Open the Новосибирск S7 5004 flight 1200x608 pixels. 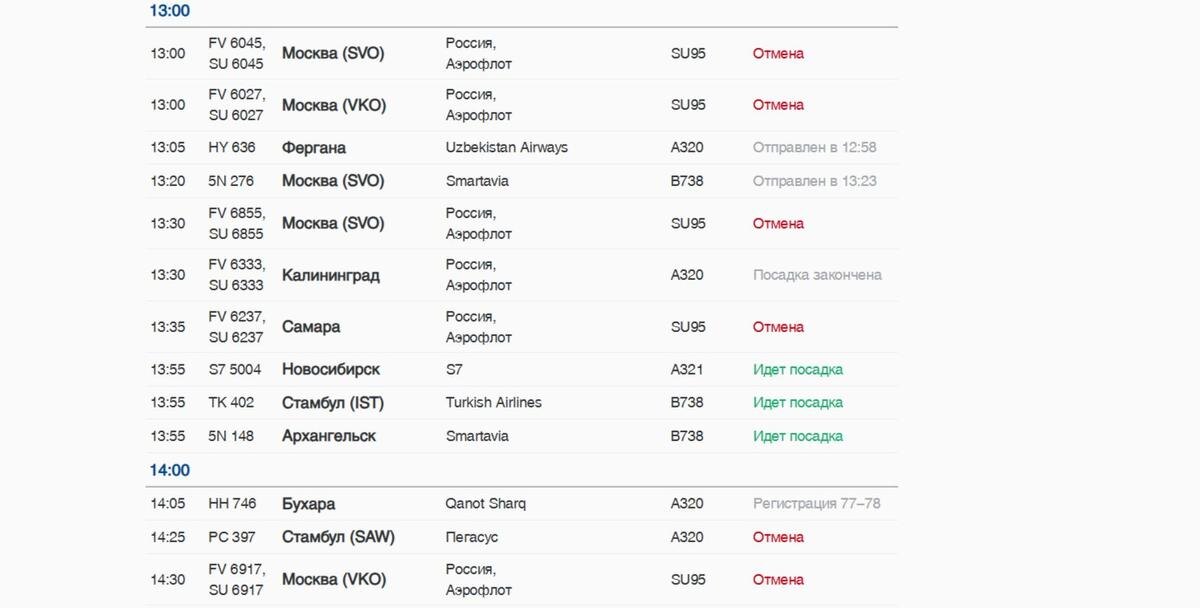pos(331,370)
